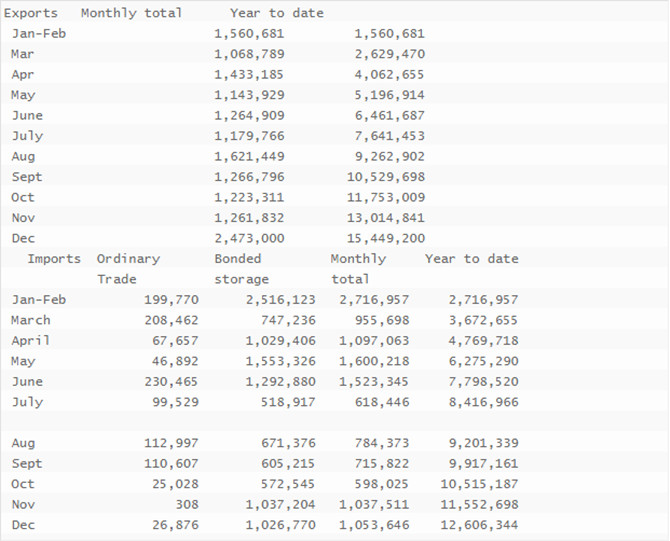Select July bonded storage value 518,917
670x541 pixels.
tap(288, 403)
